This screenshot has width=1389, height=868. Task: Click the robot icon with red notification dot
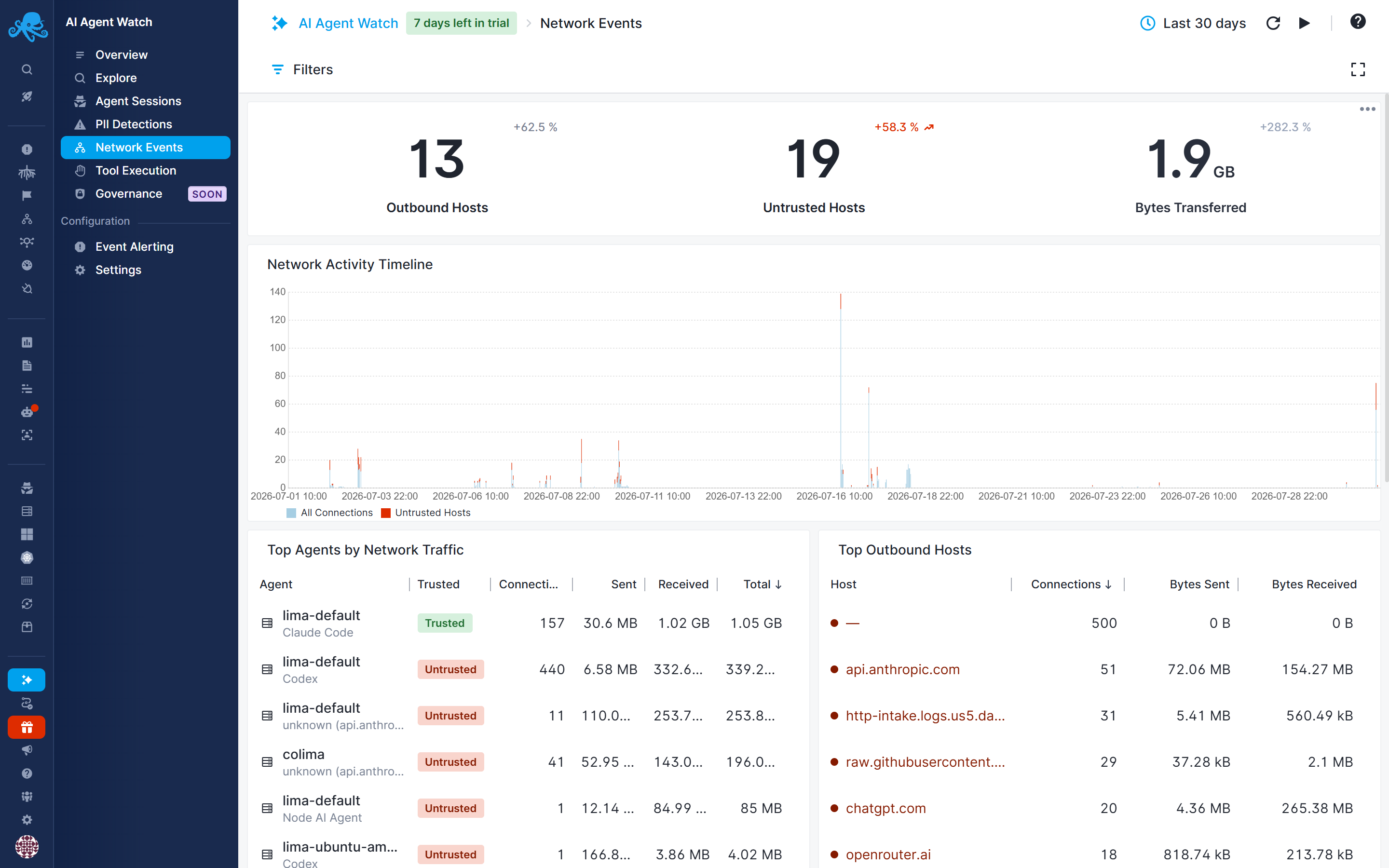pos(27,412)
